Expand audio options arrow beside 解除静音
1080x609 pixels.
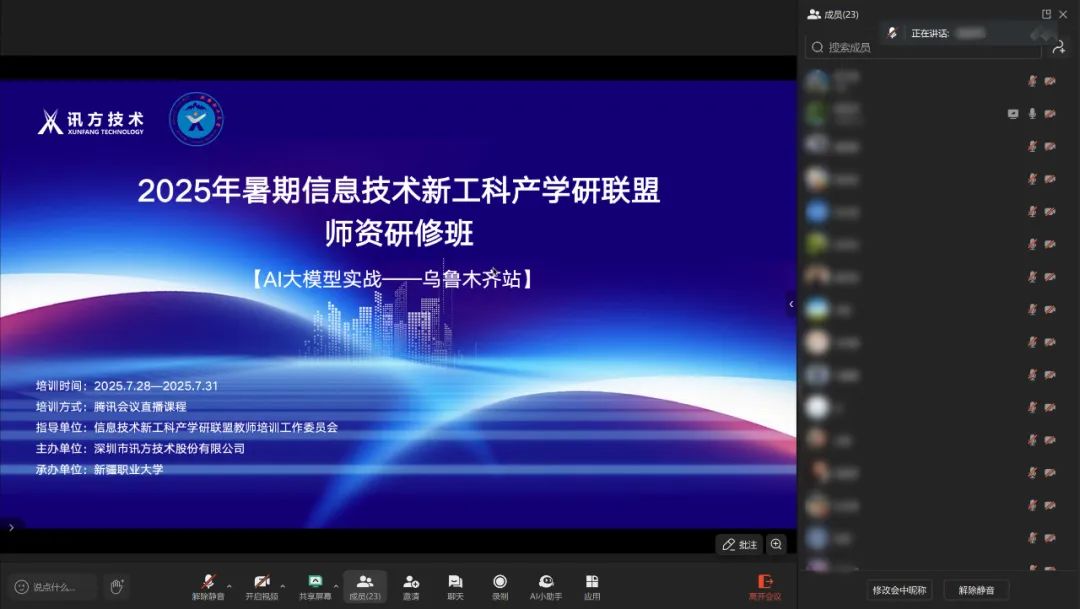click(x=229, y=586)
